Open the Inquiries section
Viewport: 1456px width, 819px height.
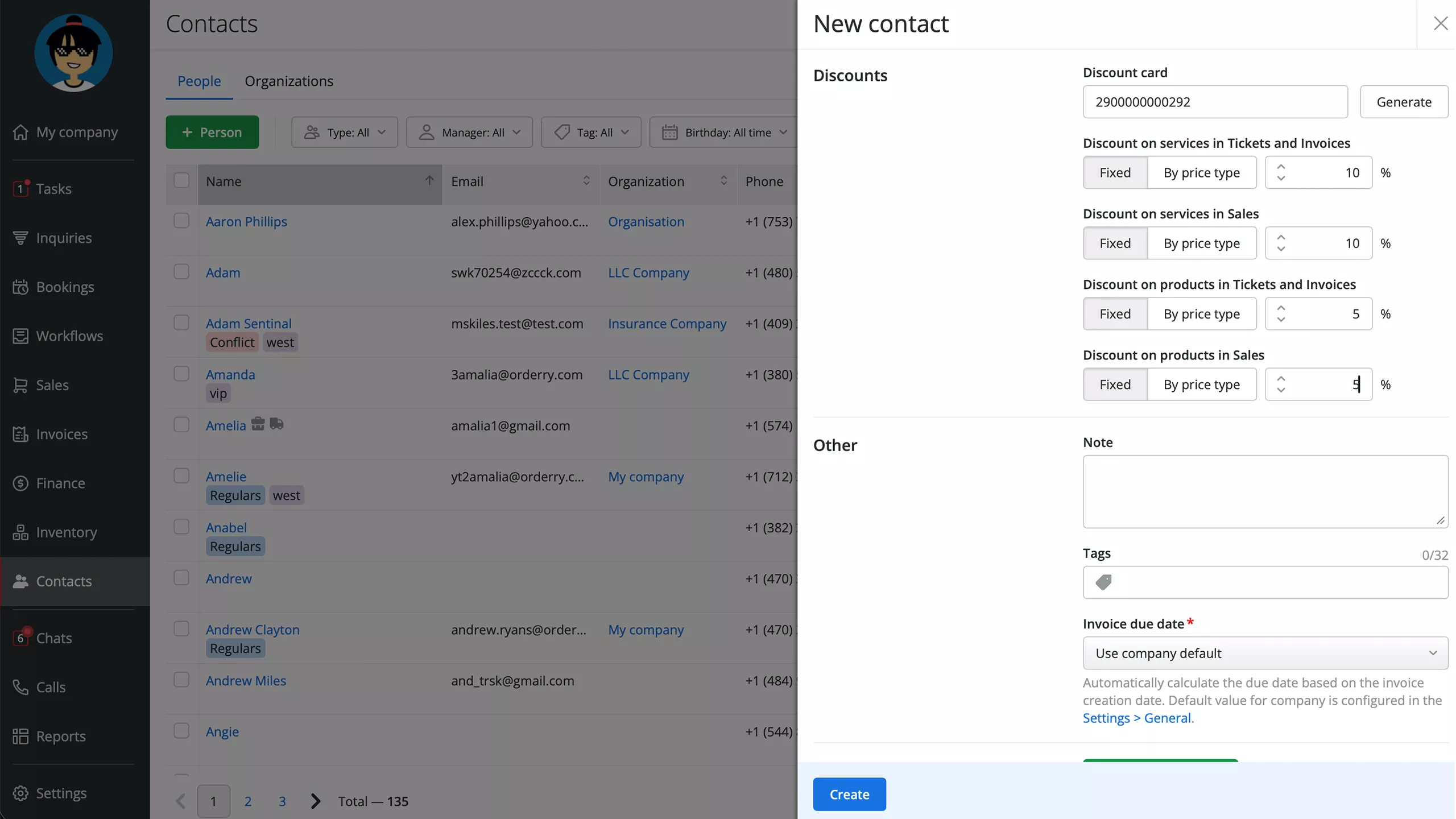(x=64, y=238)
